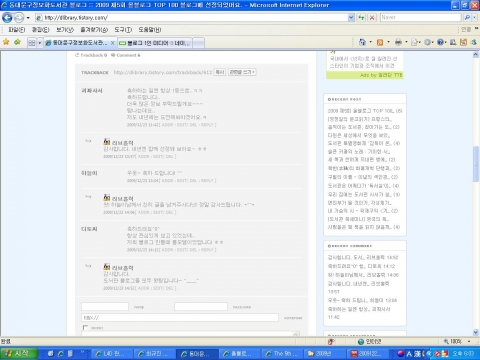Click the Stop loading red X icon
The width and height of the screenshot is (480, 360).
pos(372,17)
